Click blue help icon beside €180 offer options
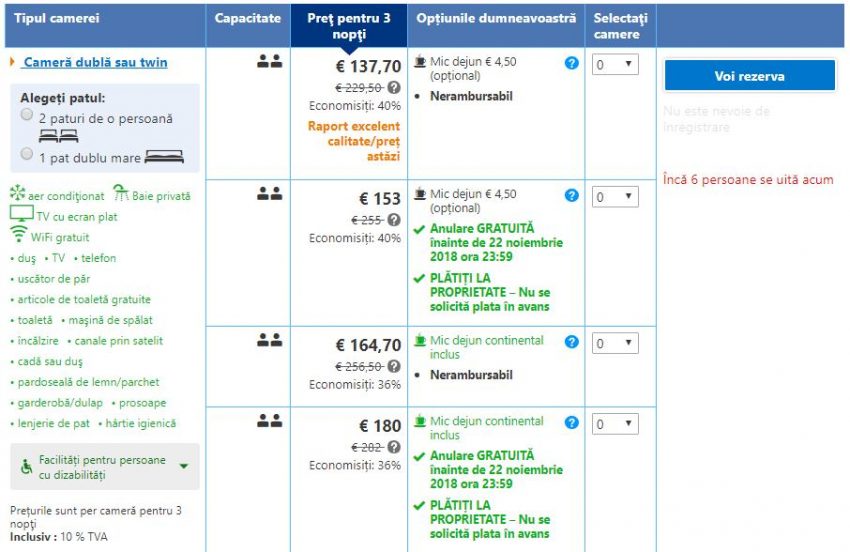This screenshot has height=552, width=850. pyautogui.click(x=572, y=422)
